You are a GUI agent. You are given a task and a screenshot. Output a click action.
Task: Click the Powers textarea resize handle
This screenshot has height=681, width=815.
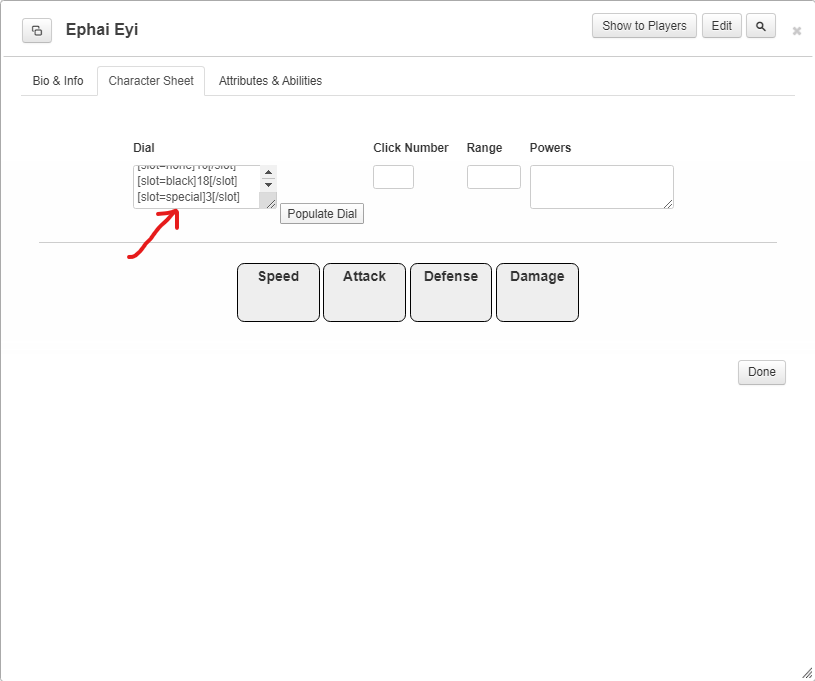click(x=668, y=204)
